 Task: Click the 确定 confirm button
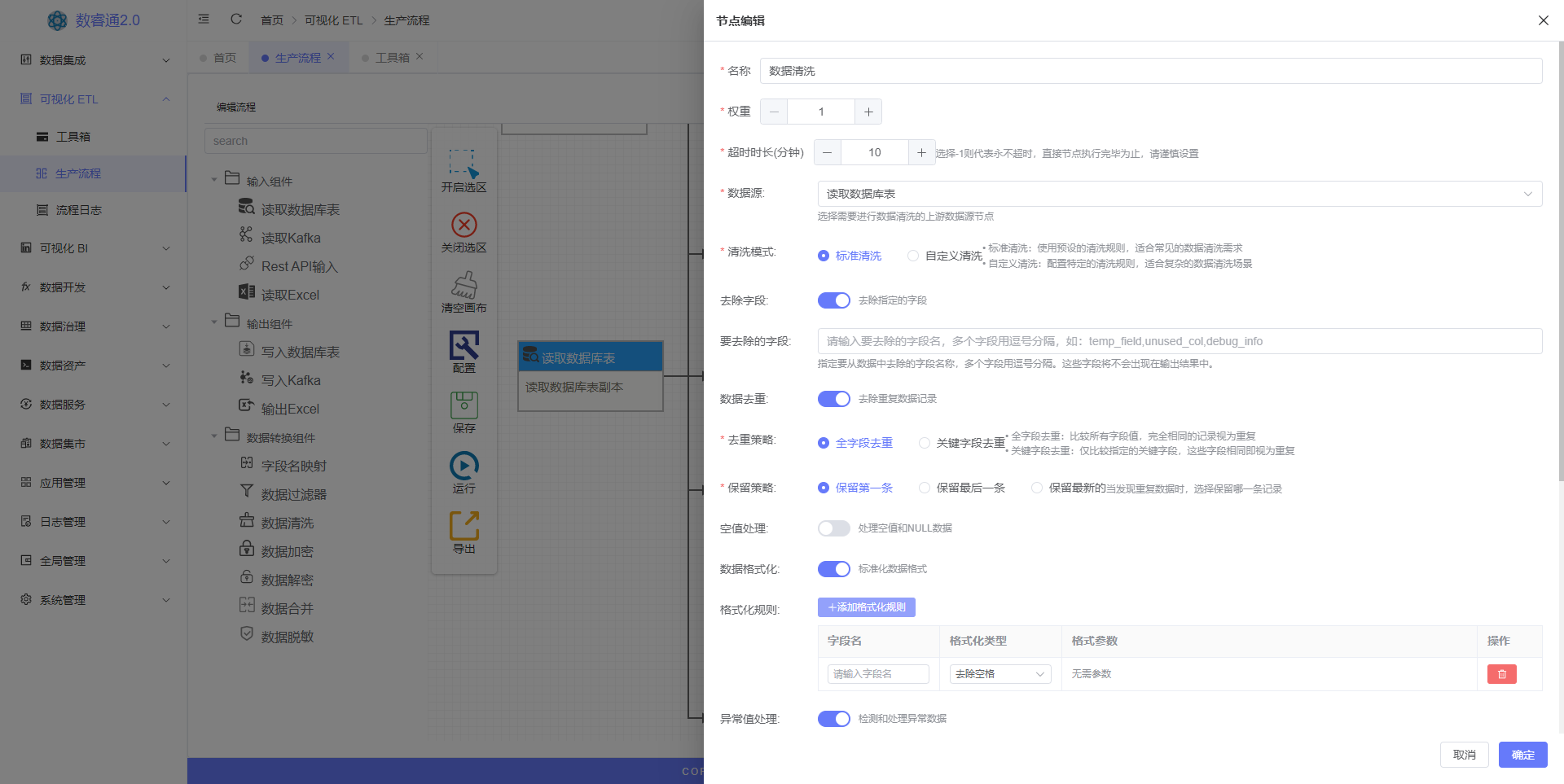(x=1522, y=755)
